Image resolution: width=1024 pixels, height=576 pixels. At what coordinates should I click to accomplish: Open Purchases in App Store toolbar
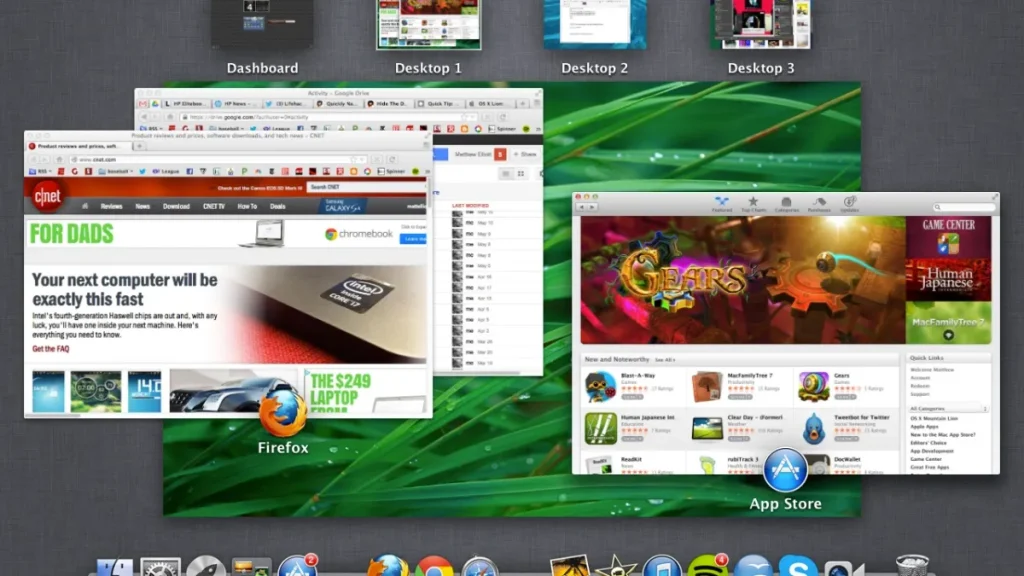click(819, 204)
